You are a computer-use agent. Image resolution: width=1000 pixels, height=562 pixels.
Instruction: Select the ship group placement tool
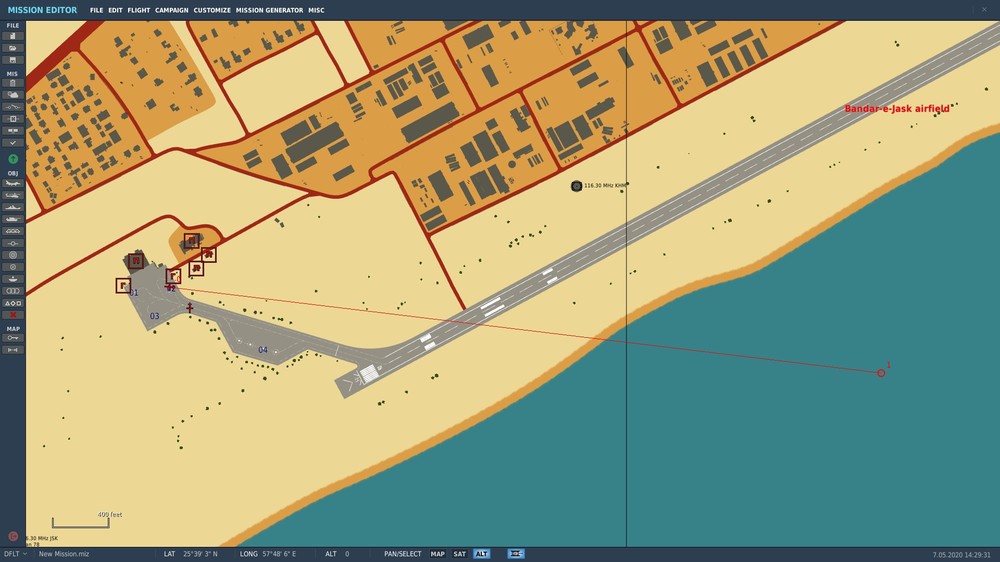(x=13, y=207)
